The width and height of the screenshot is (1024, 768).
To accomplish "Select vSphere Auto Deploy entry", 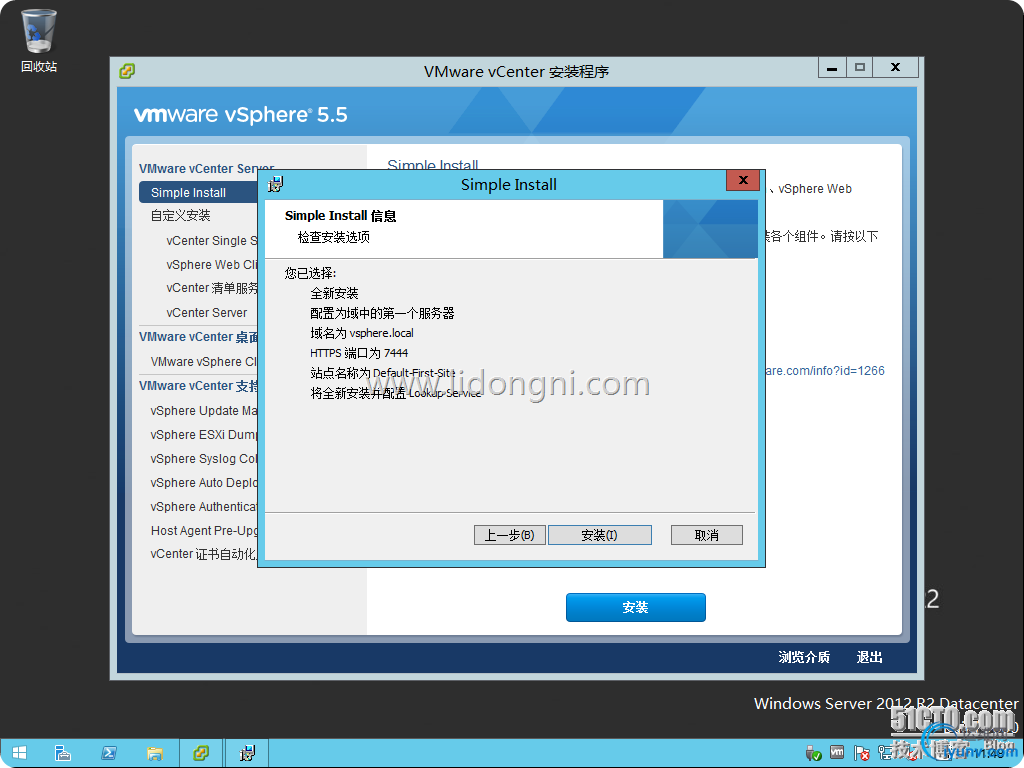I will (204, 483).
